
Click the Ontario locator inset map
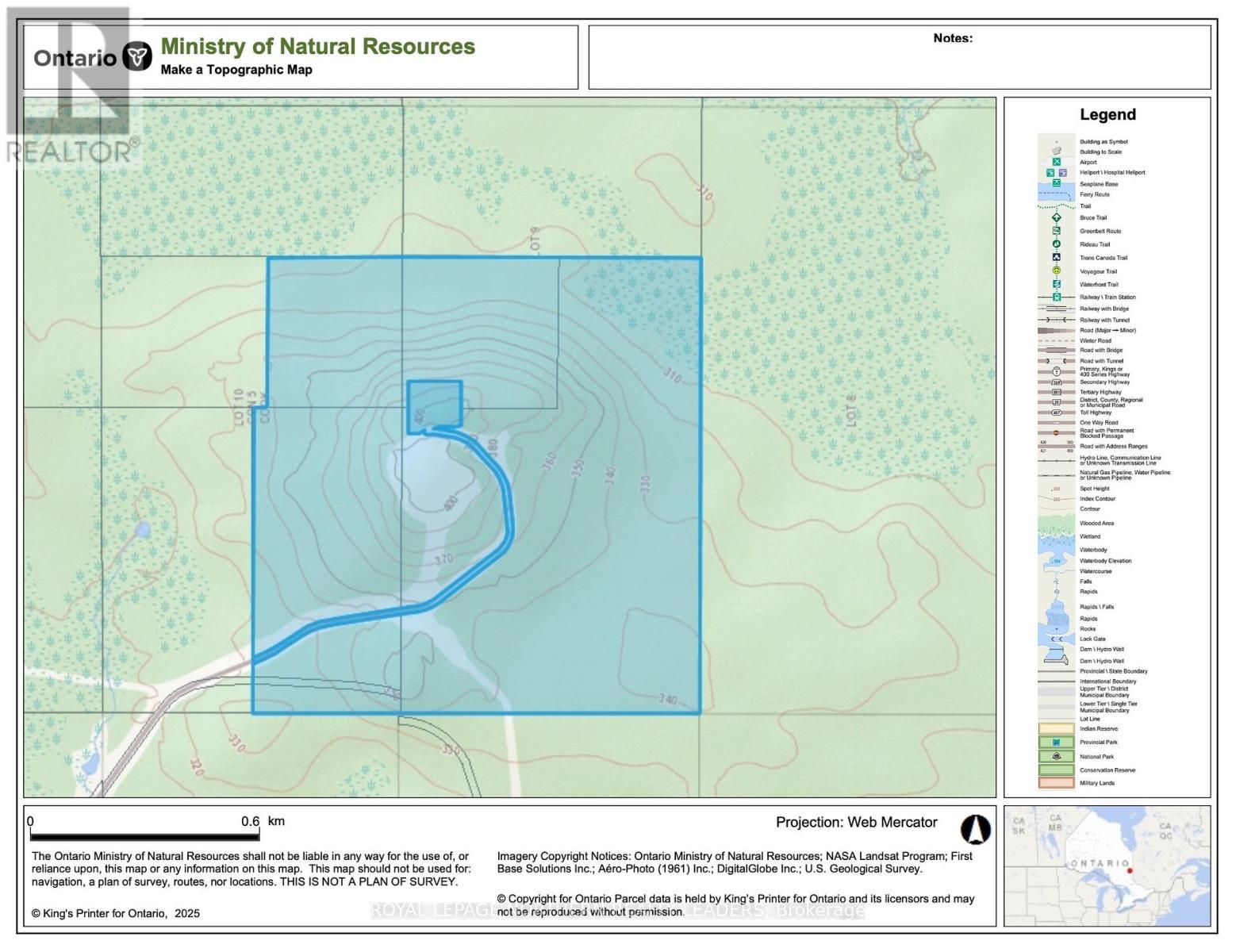tap(1107, 866)
